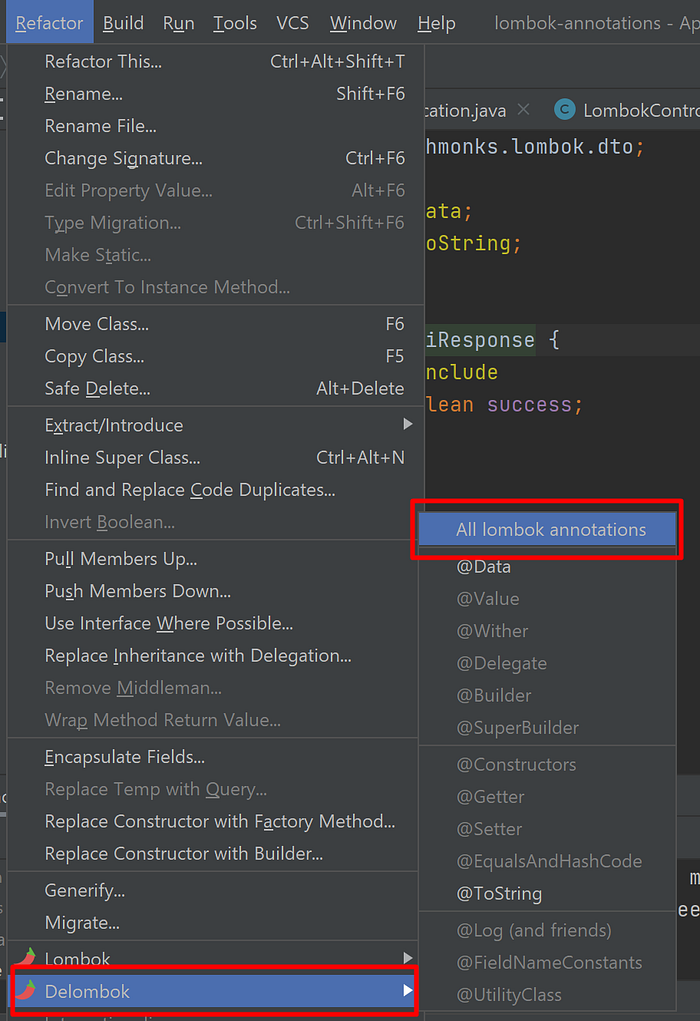This screenshot has width=700, height=1021.
Task: Open the Window menu
Action: pos(363,23)
